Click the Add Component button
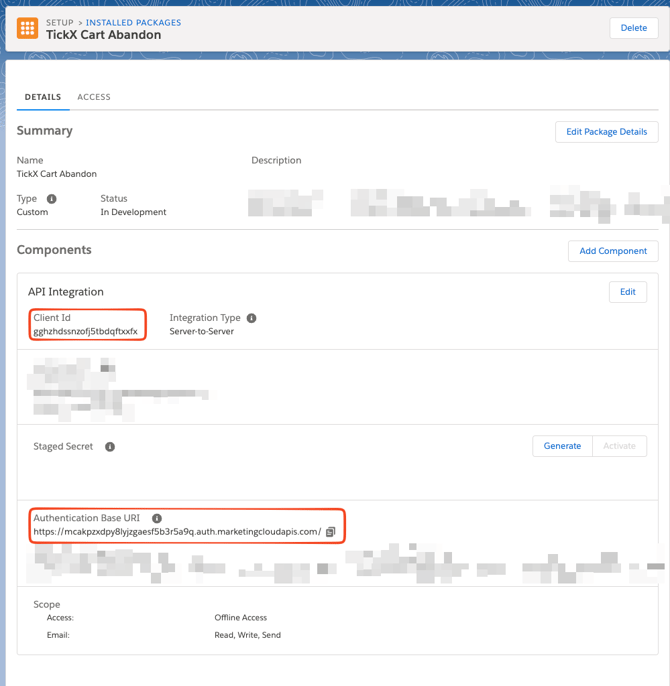Viewport: 670px width, 686px height. (x=613, y=251)
